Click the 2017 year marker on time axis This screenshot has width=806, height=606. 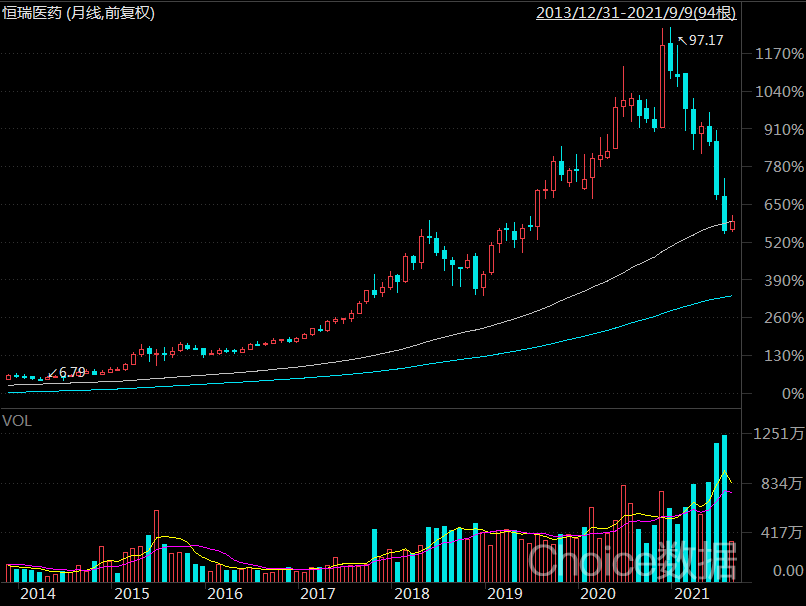point(318,594)
